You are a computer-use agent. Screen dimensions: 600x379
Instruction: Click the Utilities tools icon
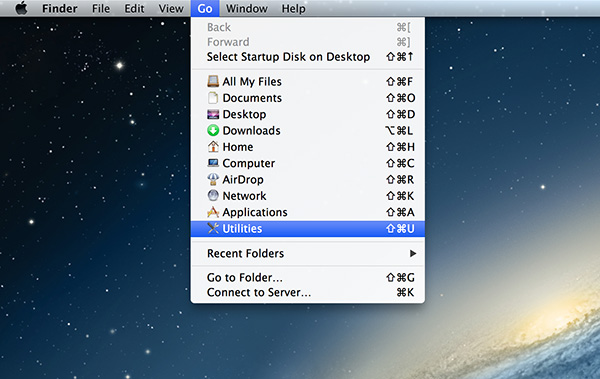(213, 228)
